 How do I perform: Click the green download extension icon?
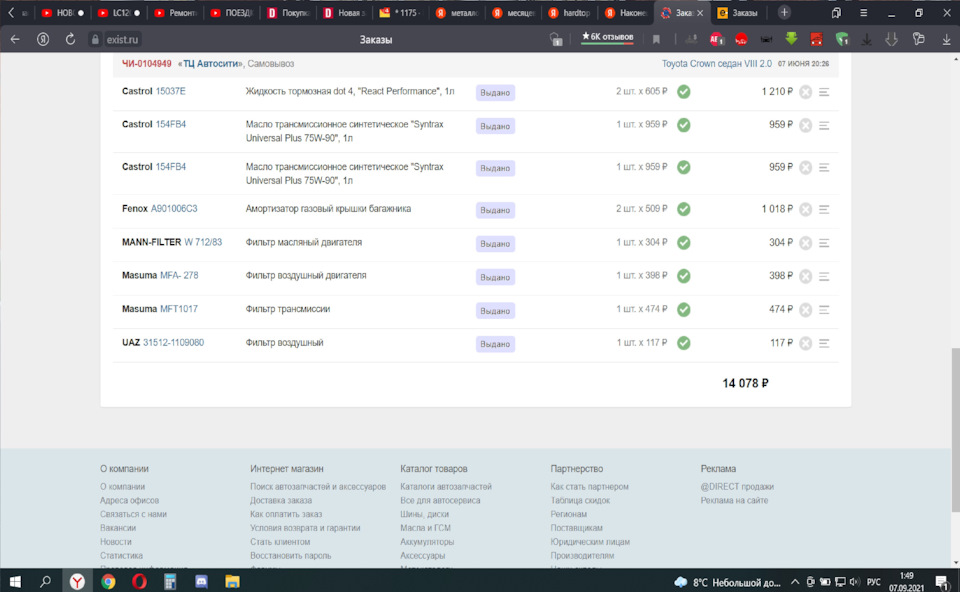click(x=792, y=39)
